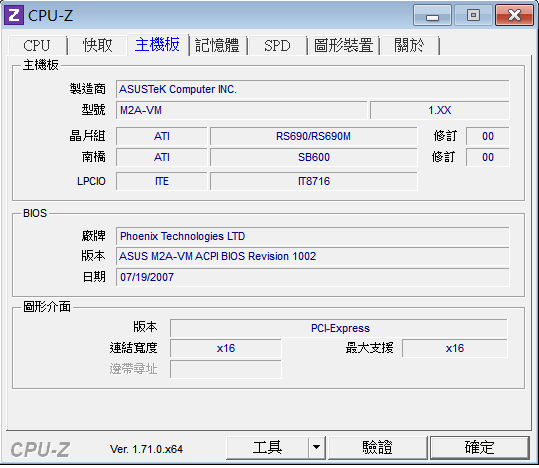Click the 工具 (tools) button
This screenshot has height=468, width=539.
pos(267,448)
